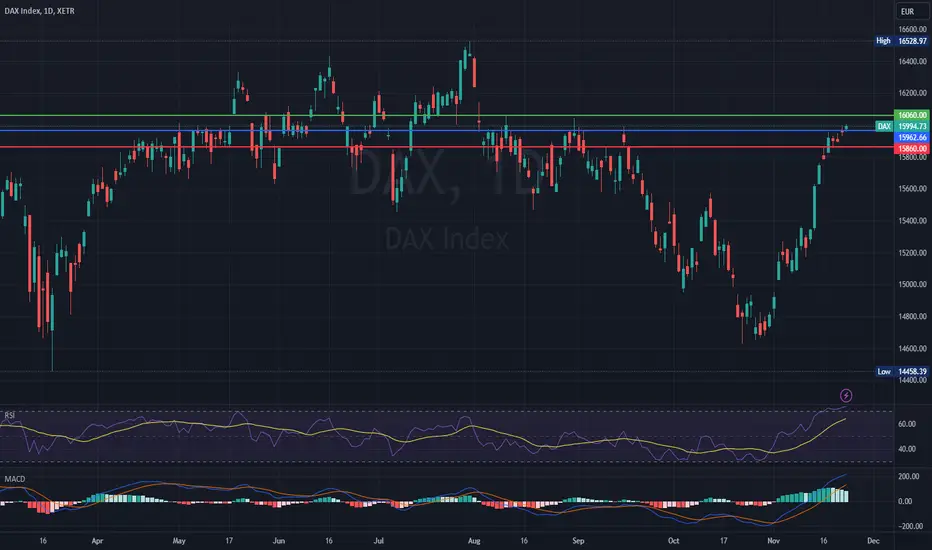Click the blue 15962.66 price line label
932x550 pixels.
click(912, 137)
